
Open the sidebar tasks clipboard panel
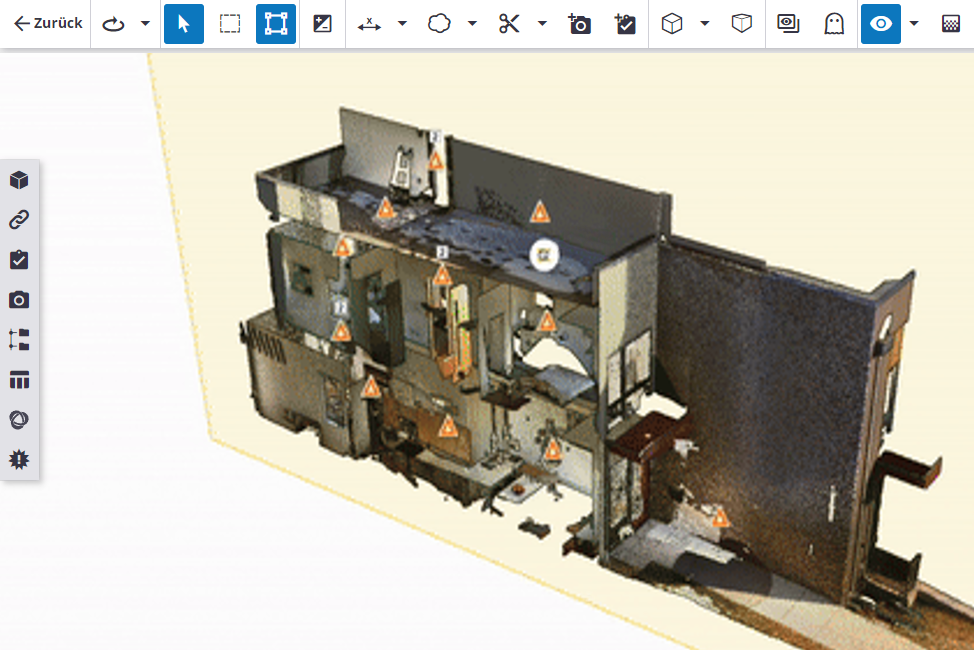(x=19, y=260)
